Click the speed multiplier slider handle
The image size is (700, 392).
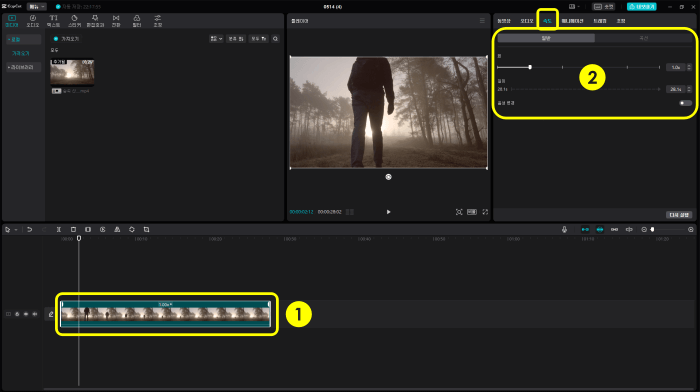point(530,67)
